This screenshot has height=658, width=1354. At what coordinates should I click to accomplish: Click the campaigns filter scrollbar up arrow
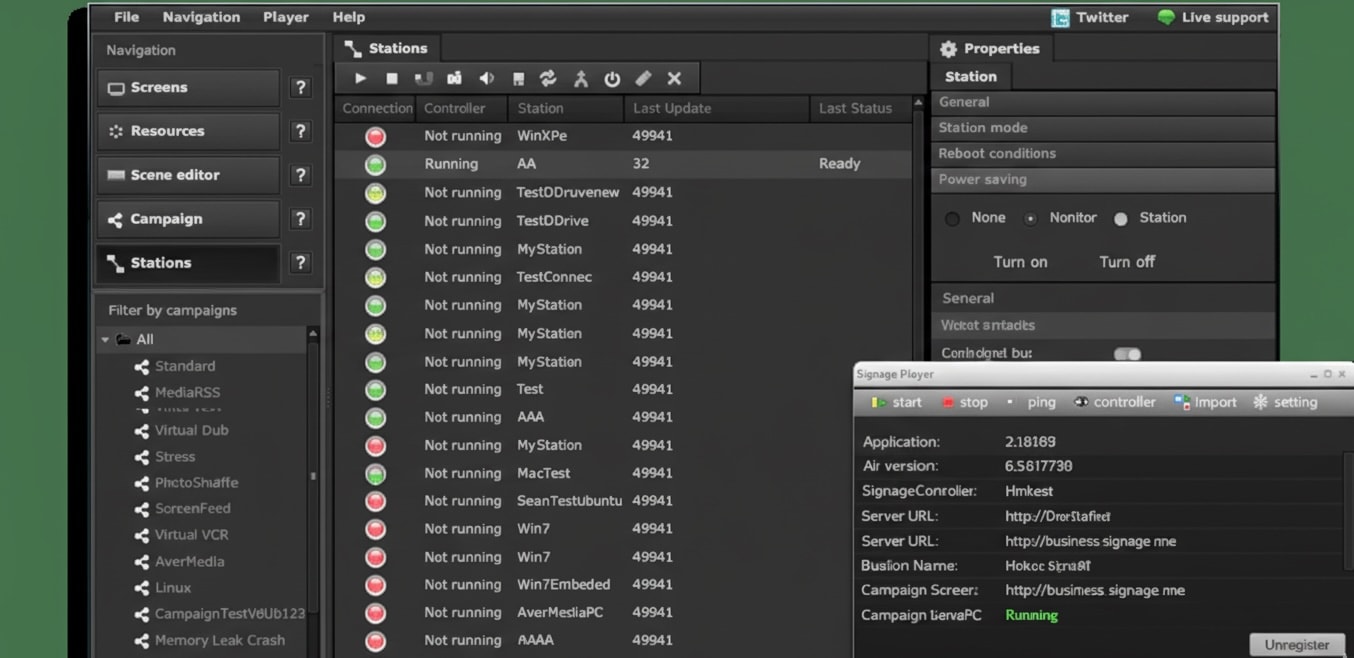(313, 333)
